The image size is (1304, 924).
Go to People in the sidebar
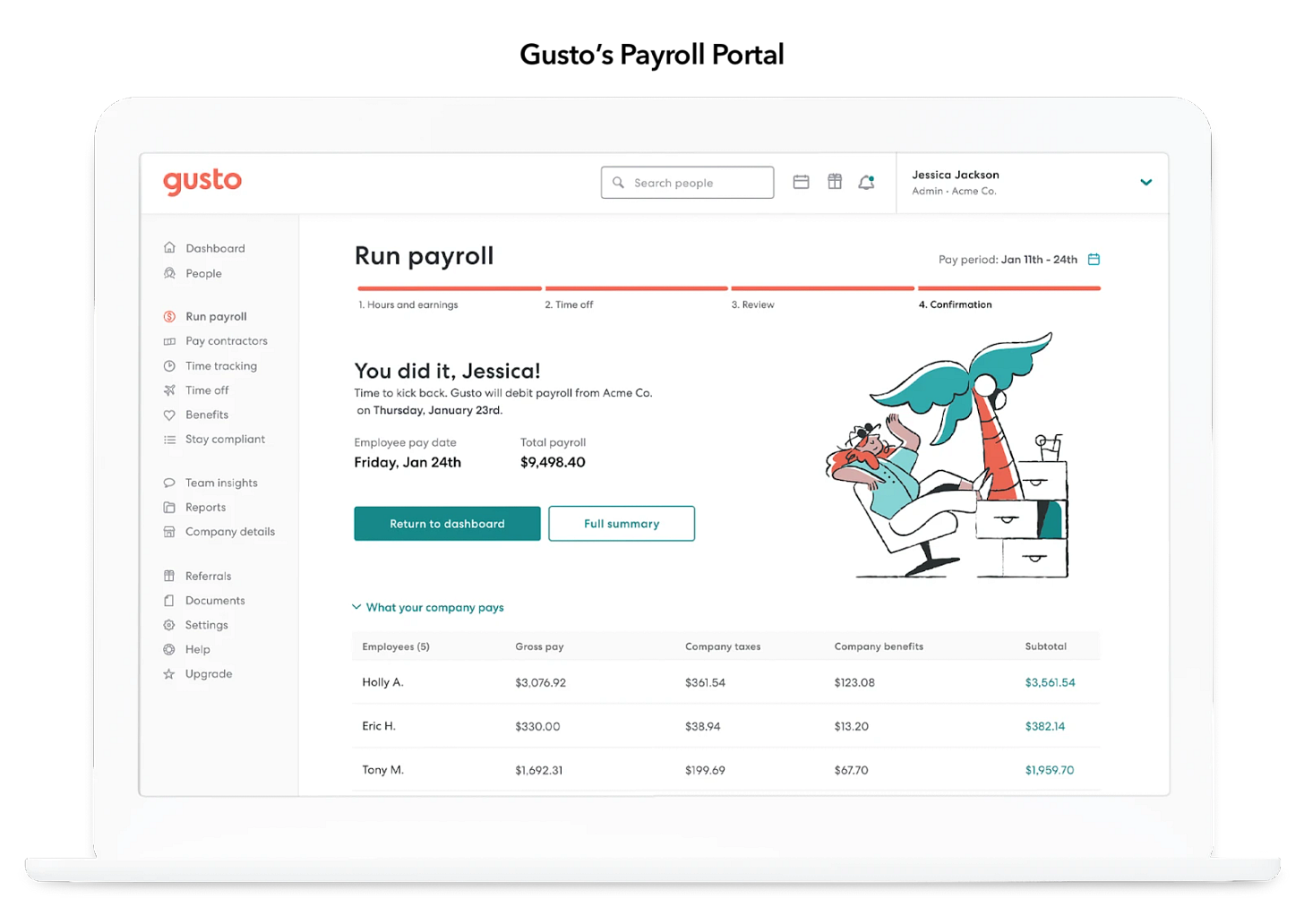pyautogui.click(x=203, y=273)
